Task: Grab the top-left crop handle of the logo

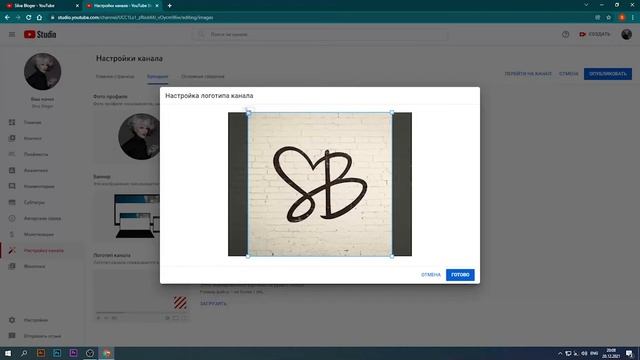Action: 248,112
